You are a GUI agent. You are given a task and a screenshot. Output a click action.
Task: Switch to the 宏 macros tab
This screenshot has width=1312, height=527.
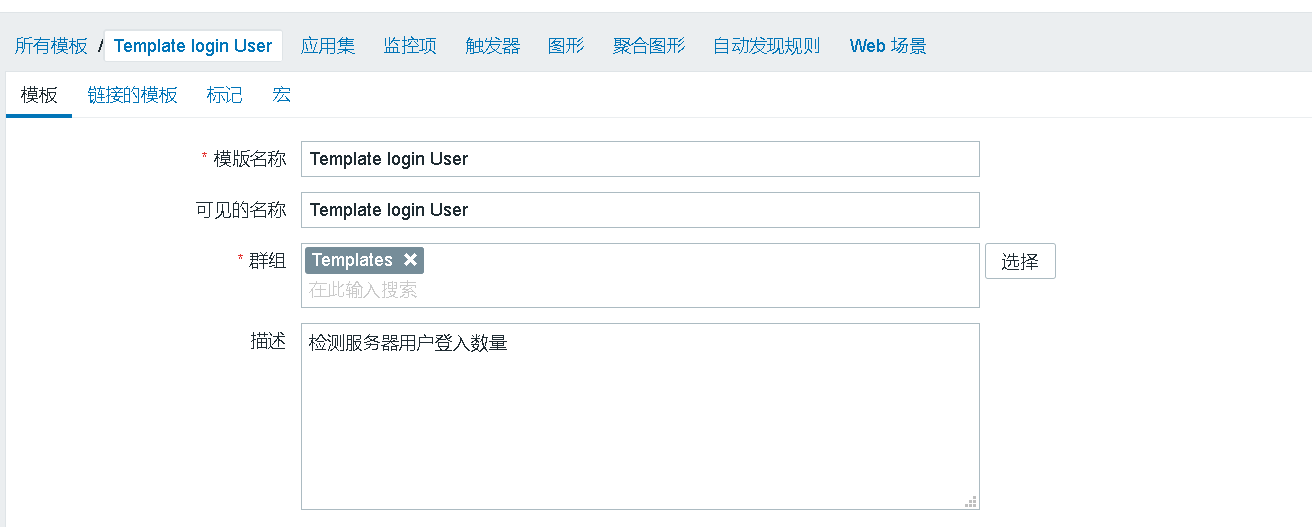pos(282,95)
